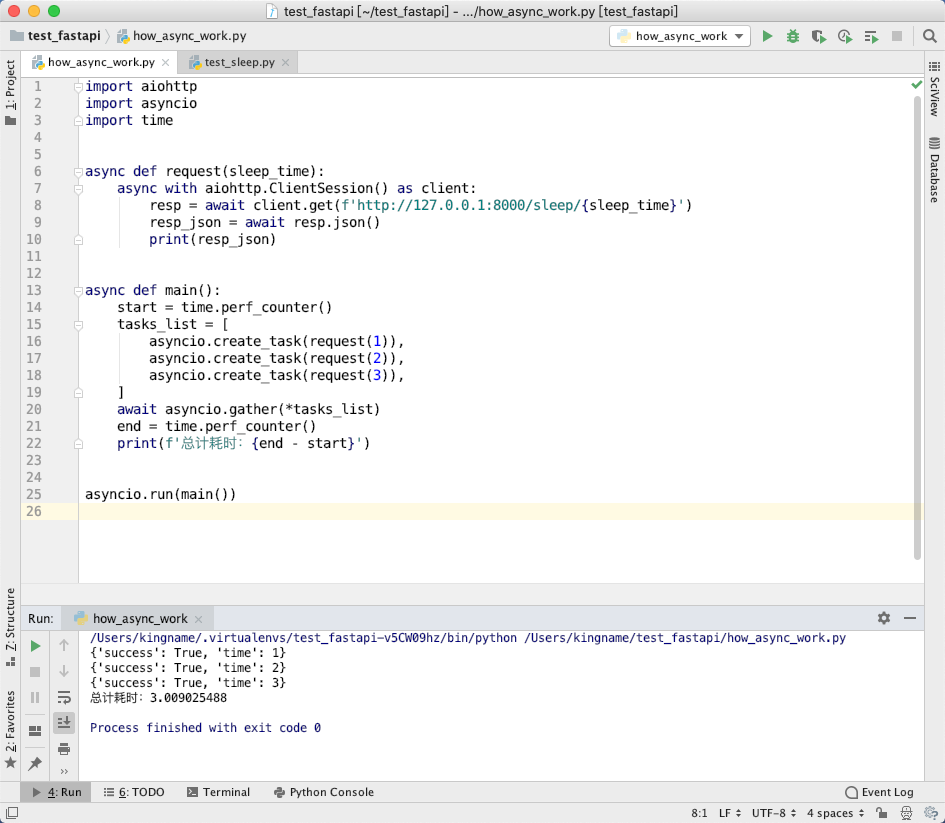Open the SciView side panel
This screenshot has width=945, height=823.
[x=934, y=89]
